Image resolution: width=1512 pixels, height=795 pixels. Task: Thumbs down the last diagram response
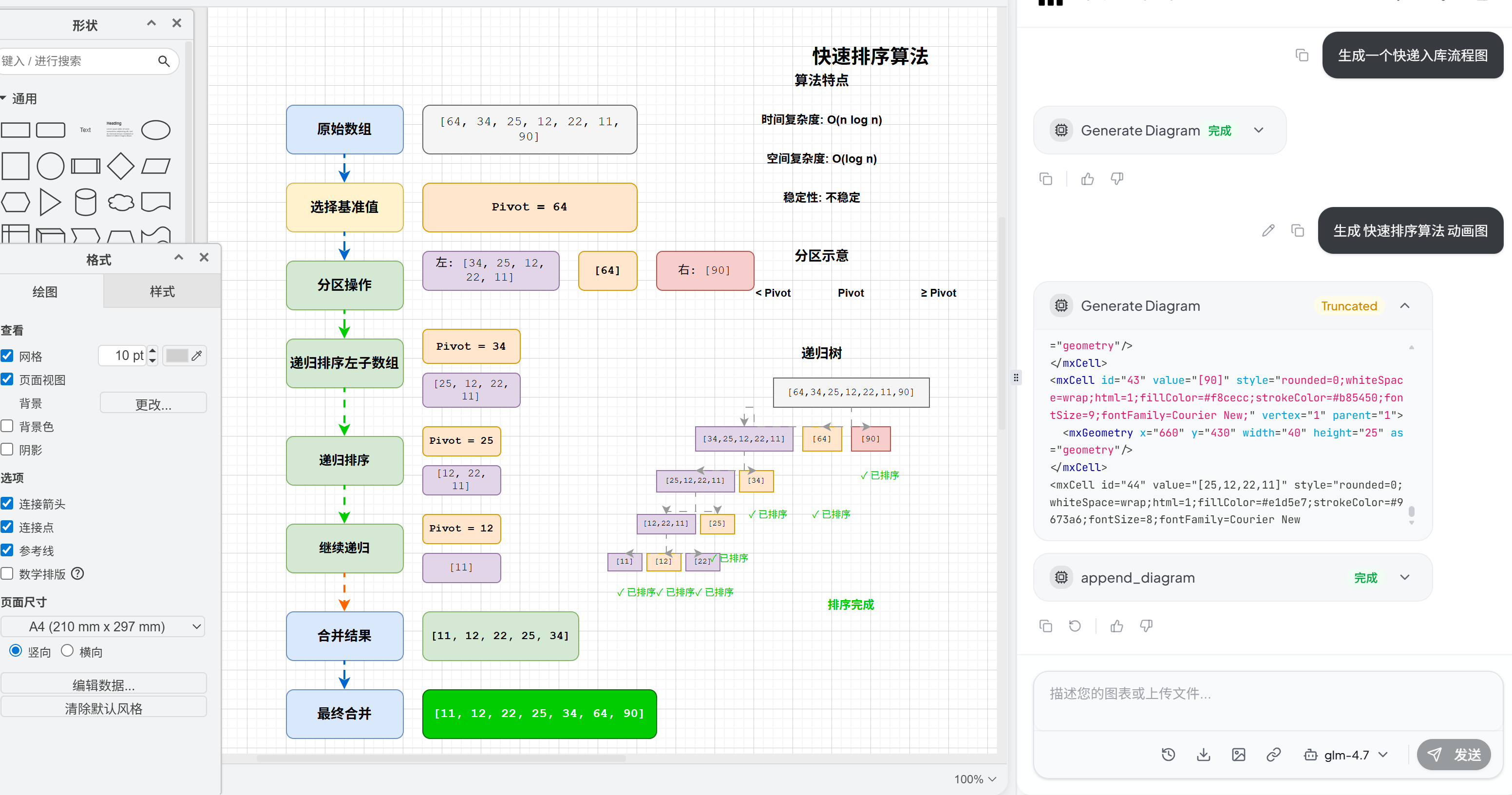coord(1146,626)
